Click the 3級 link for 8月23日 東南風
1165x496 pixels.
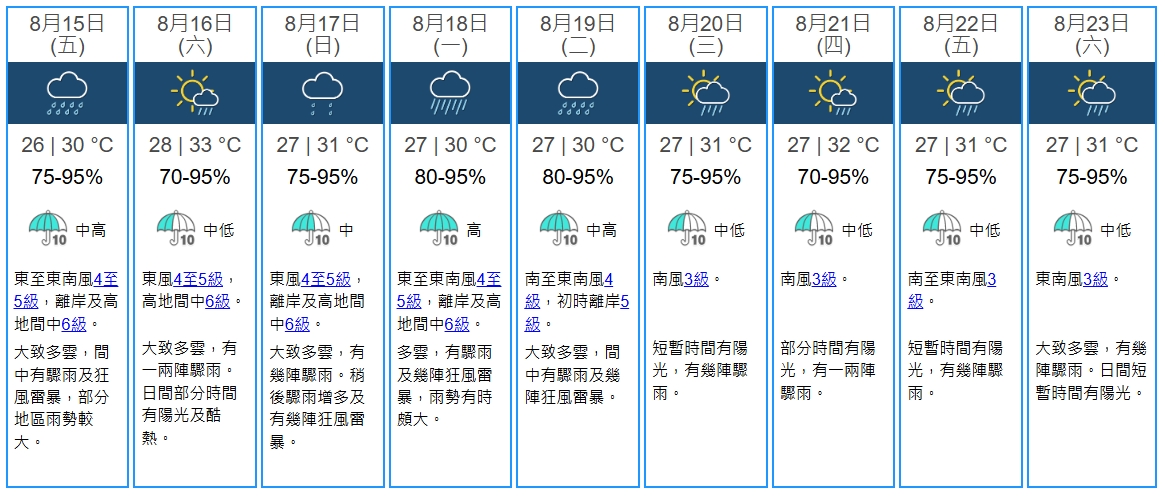tap(1095, 279)
